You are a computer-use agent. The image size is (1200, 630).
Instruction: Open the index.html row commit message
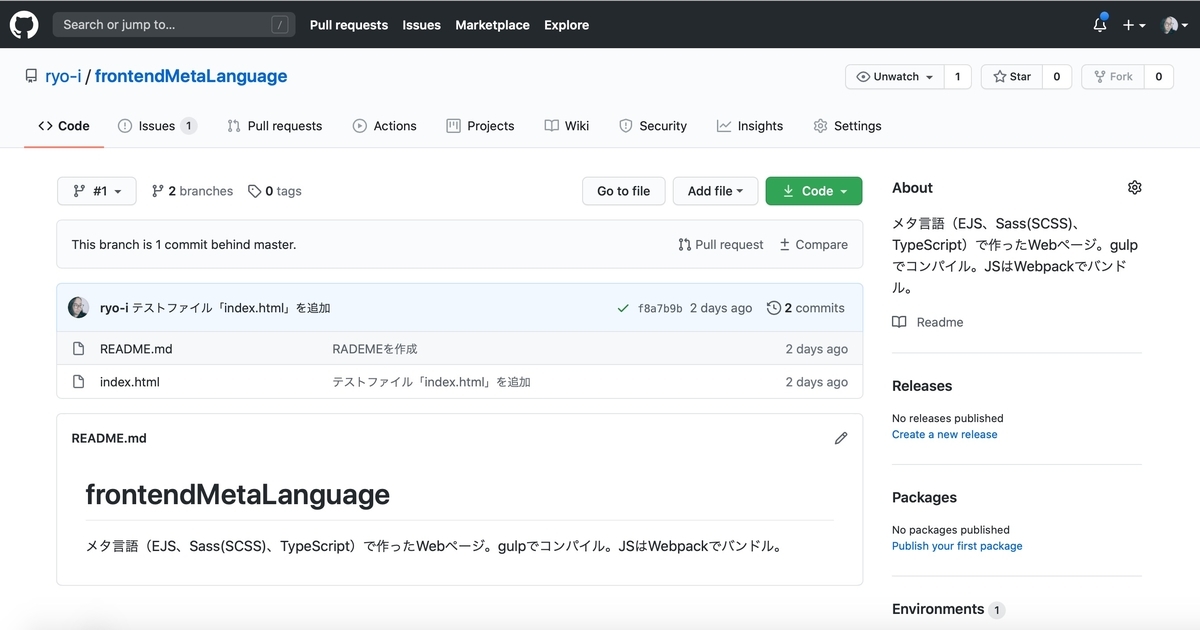[431, 382]
